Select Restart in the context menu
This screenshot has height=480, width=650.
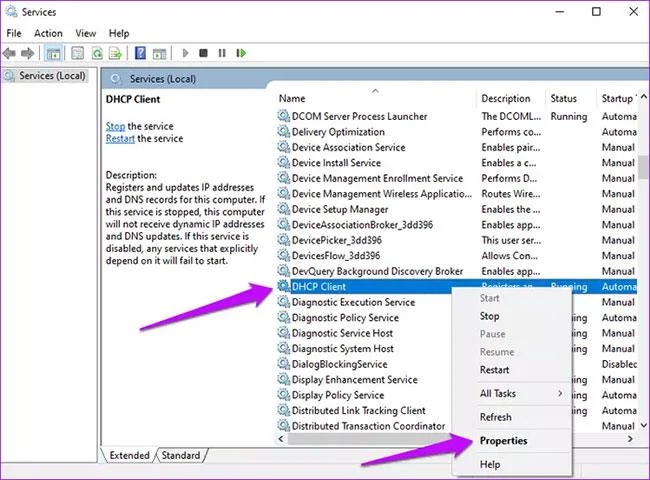pos(494,370)
